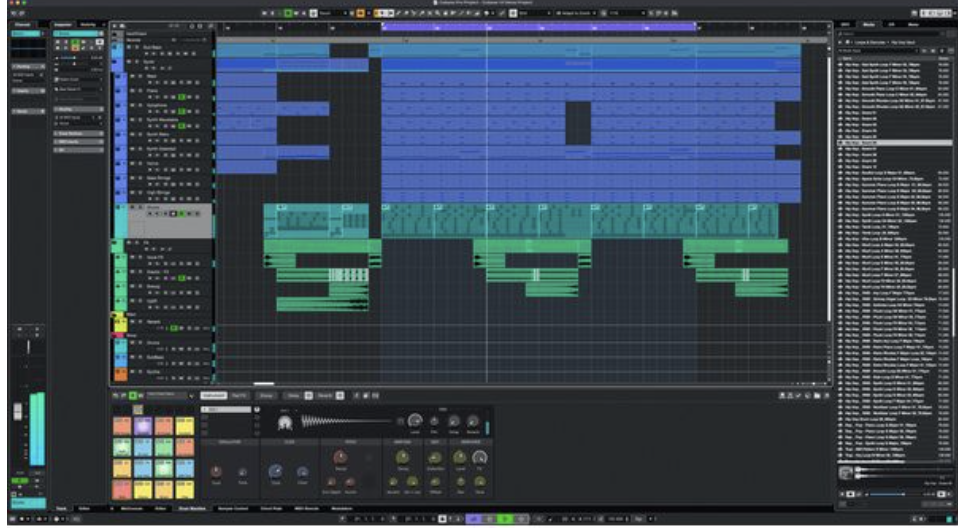Click the large round dial left of waveform
This screenshot has width=958, height=528.
pos(284,422)
